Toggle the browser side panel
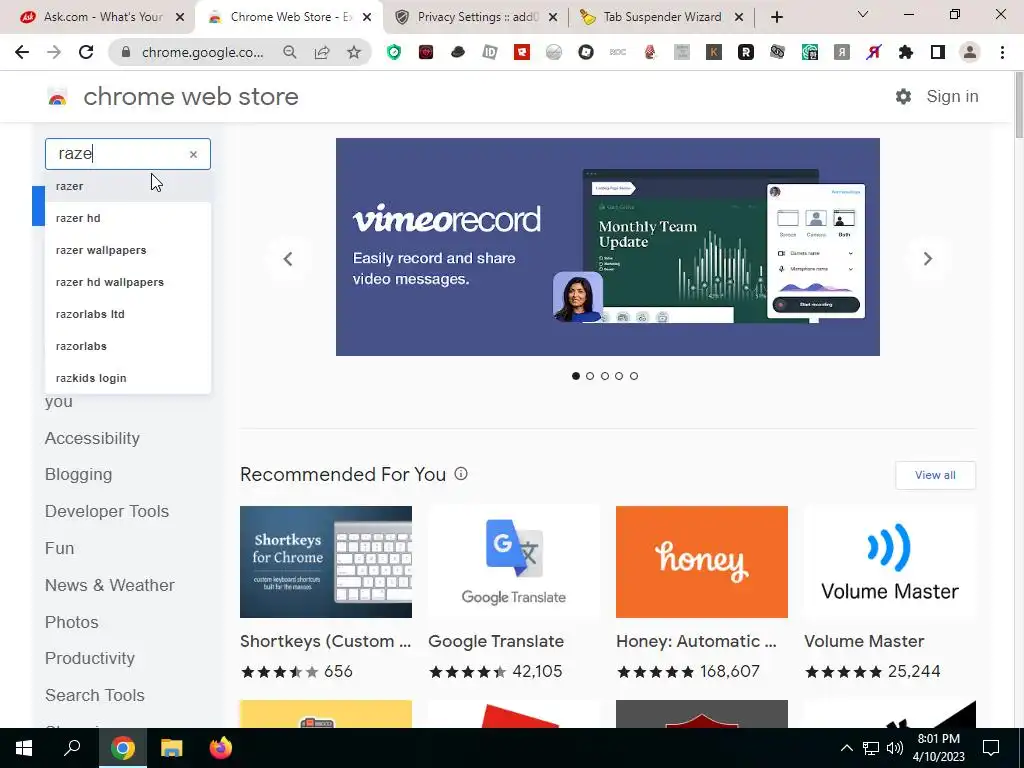The height and width of the screenshot is (768, 1024). [x=938, y=52]
